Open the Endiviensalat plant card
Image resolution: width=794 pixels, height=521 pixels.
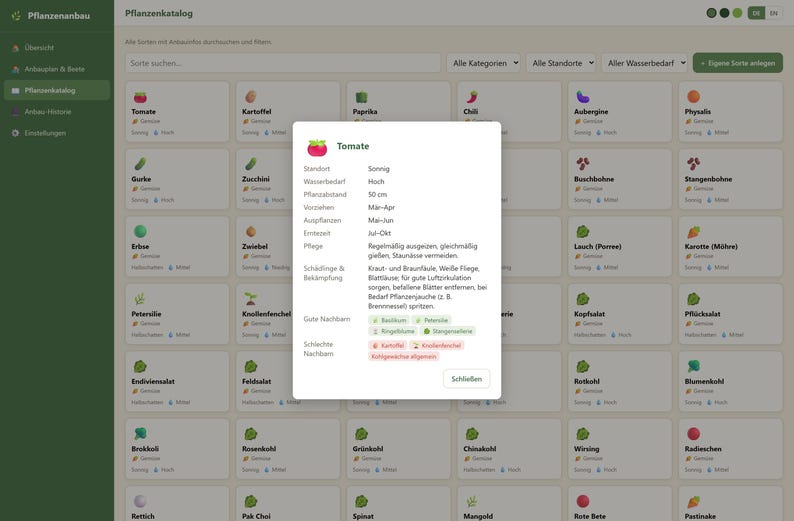click(177, 381)
